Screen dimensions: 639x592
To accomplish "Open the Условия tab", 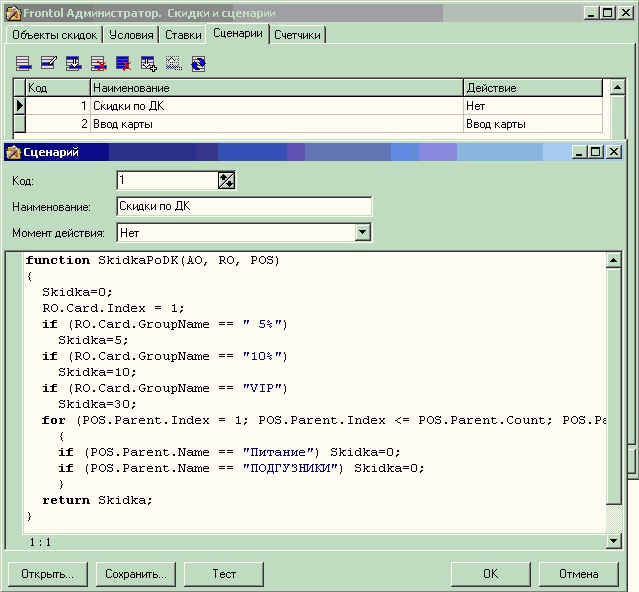I will point(131,35).
